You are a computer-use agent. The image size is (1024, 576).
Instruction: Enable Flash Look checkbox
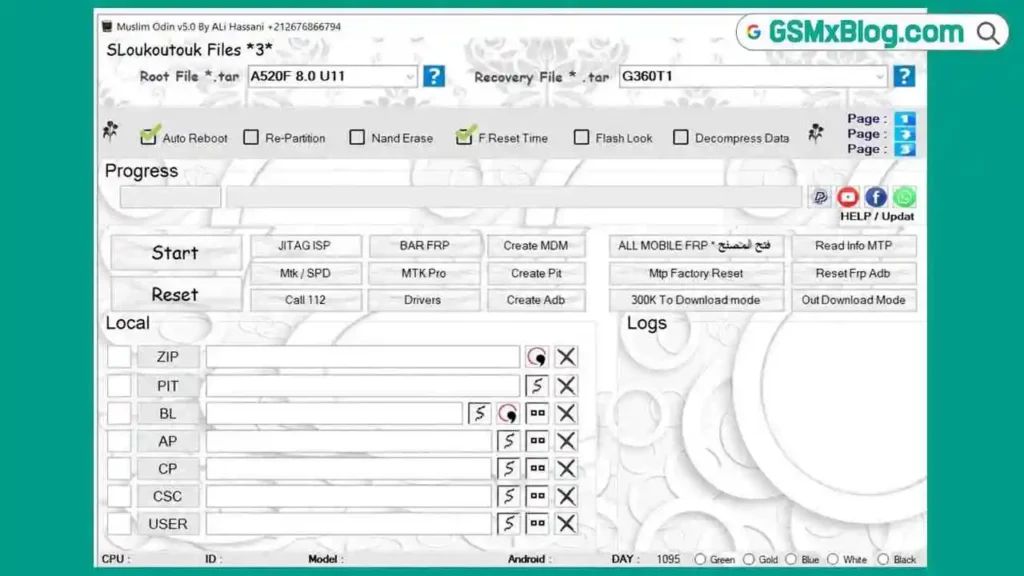click(x=581, y=137)
